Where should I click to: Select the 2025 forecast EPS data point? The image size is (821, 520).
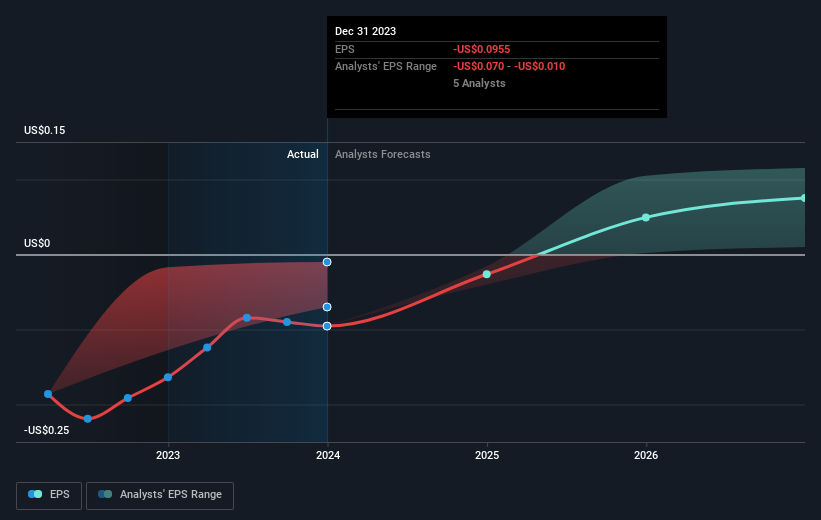[486, 274]
